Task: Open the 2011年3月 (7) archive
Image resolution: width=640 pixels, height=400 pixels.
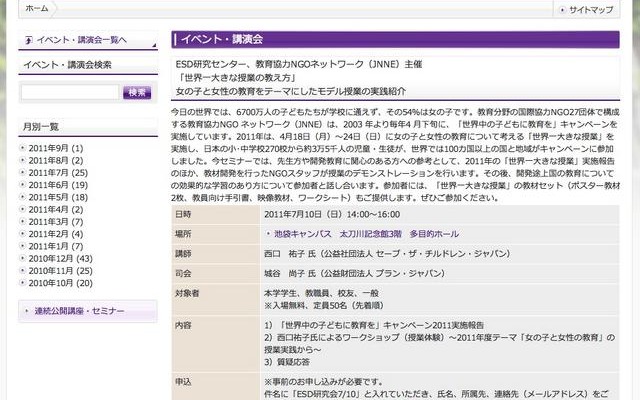Action: [x=56, y=222]
